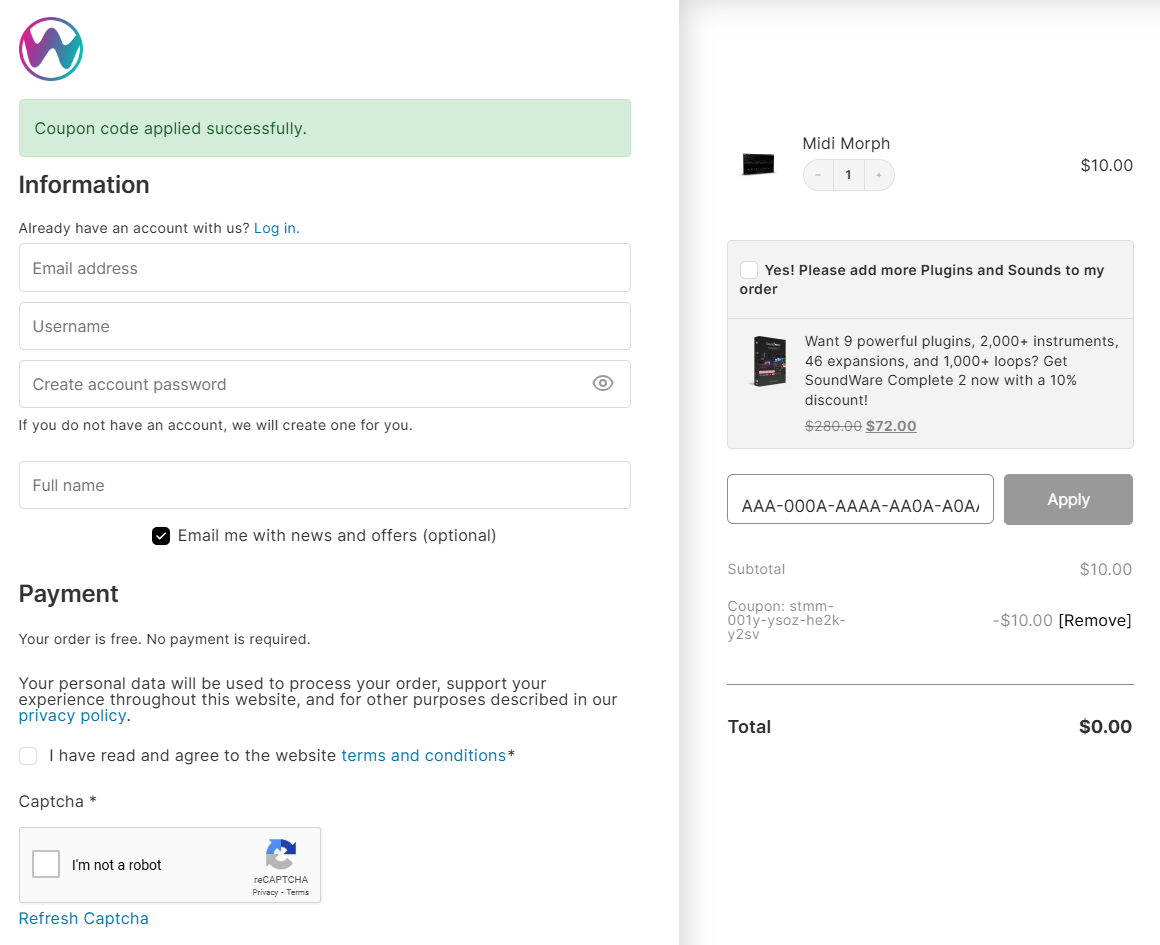Toggle password visibility eye icon
Screen dimensions: 1160x945
(x=603, y=383)
